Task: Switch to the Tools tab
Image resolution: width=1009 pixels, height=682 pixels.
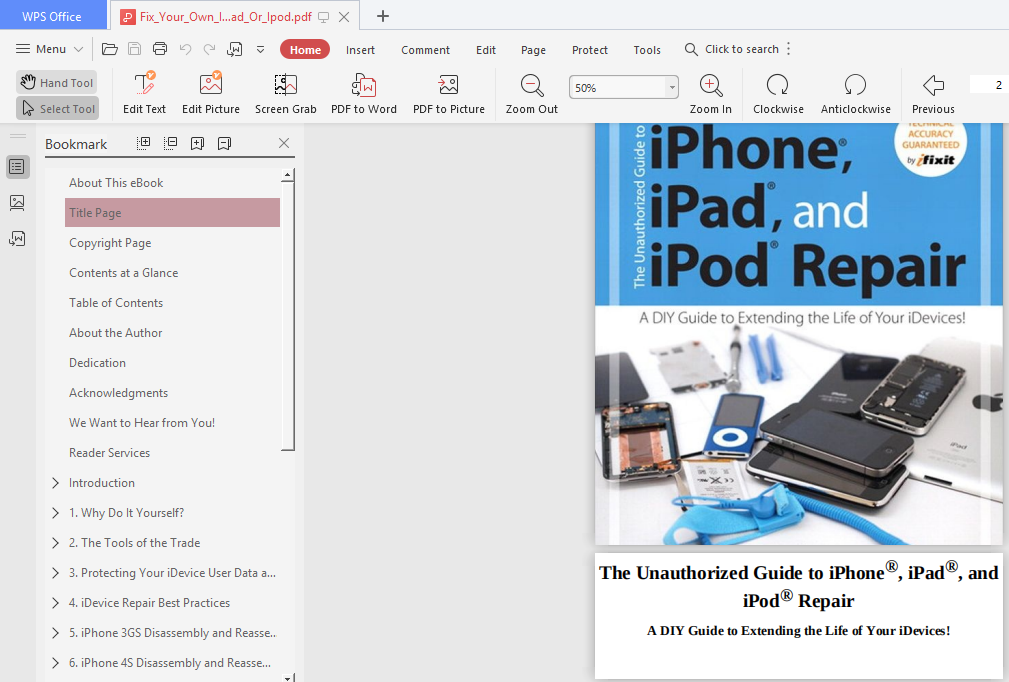Action: point(647,50)
